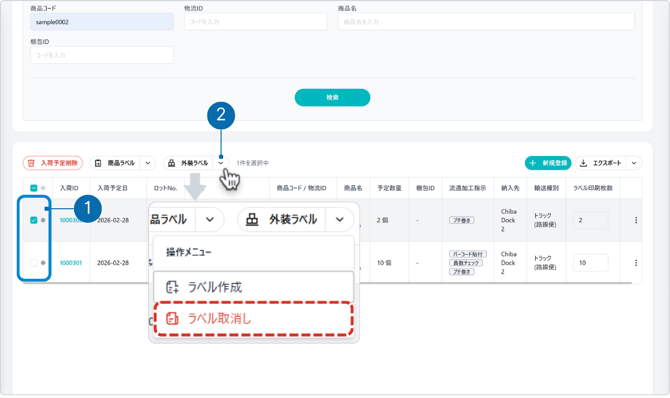The height and width of the screenshot is (398, 670).
Task: Click the enlarged chevron beside 外装ラベル in the callout
Action: click(x=340, y=220)
